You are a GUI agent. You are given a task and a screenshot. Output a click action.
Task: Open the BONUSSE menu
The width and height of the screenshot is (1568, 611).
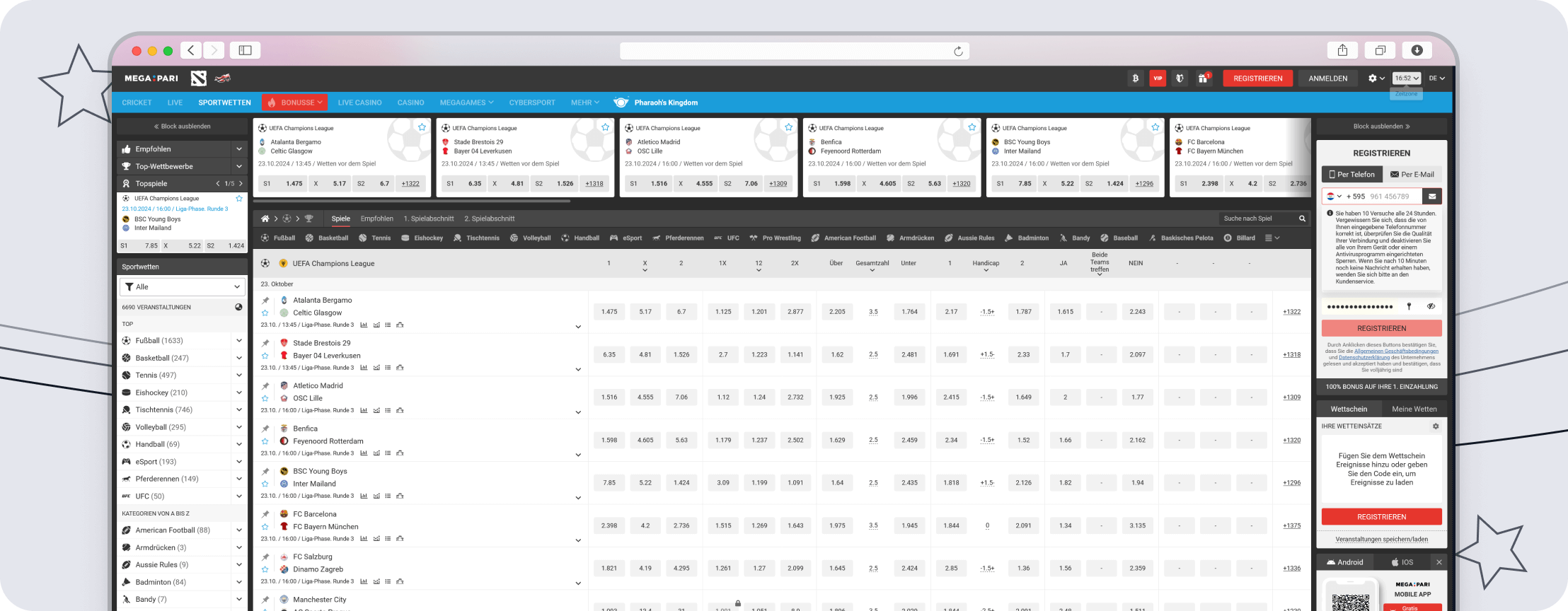click(294, 103)
